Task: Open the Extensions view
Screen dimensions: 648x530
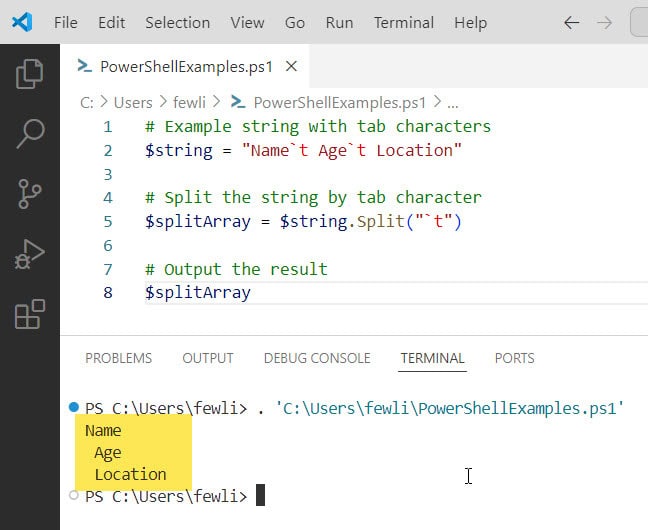Action: [29, 314]
